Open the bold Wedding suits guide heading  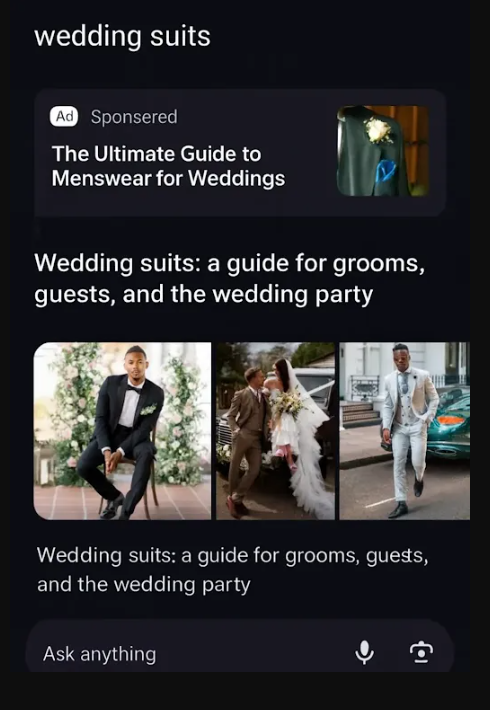tap(230, 278)
